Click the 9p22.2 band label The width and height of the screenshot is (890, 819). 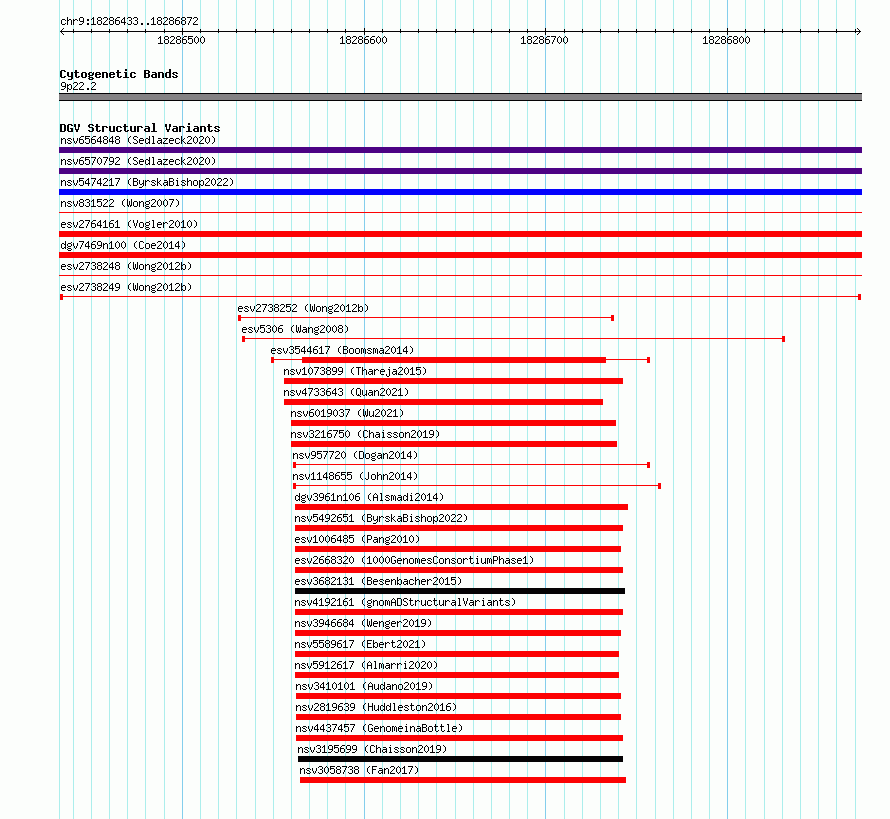click(x=78, y=86)
